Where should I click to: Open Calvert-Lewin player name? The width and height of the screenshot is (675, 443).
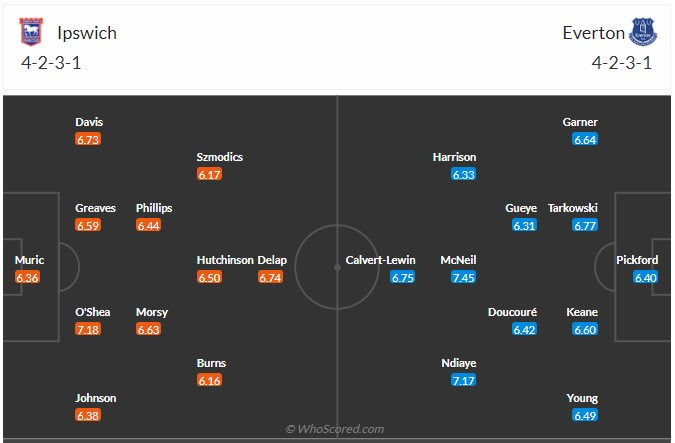[x=380, y=260]
